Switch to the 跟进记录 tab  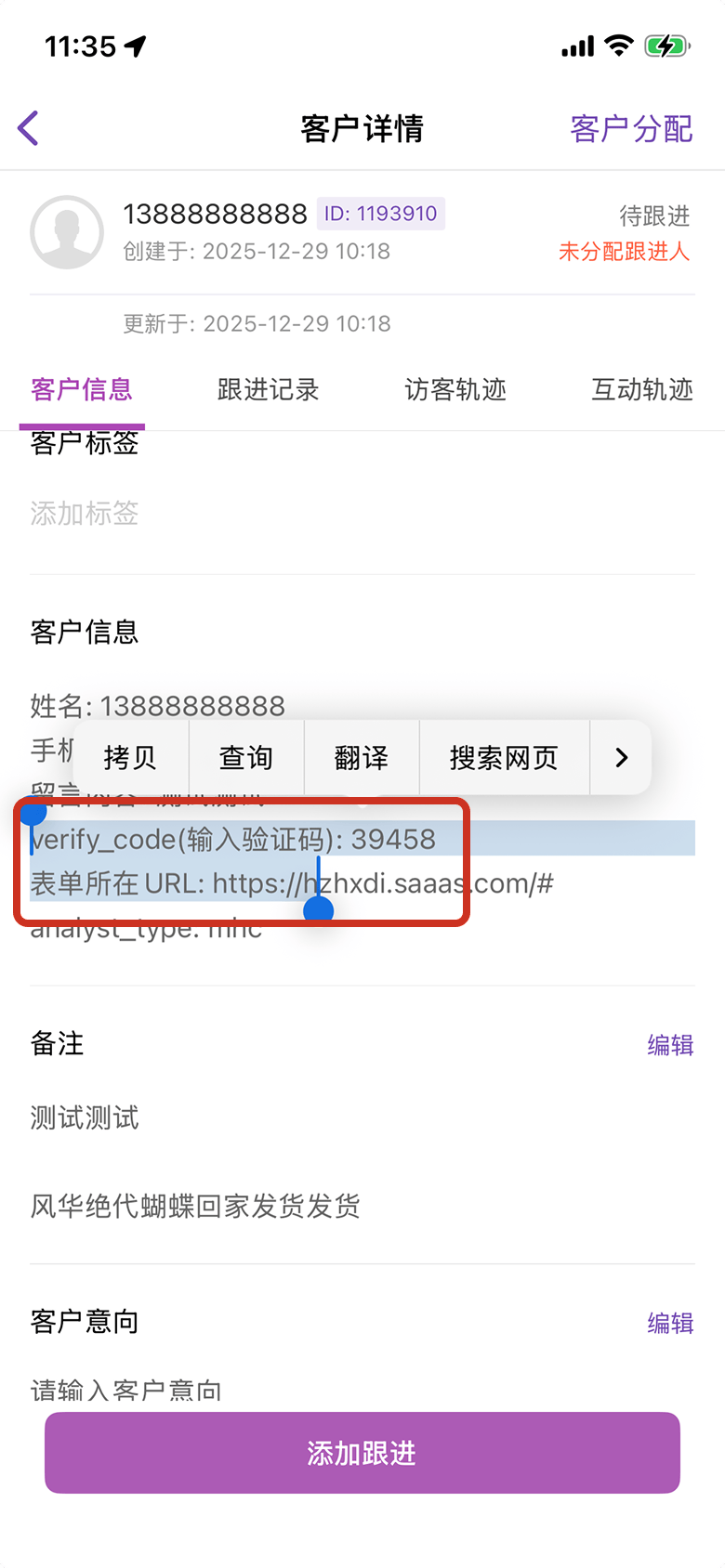pos(268,389)
